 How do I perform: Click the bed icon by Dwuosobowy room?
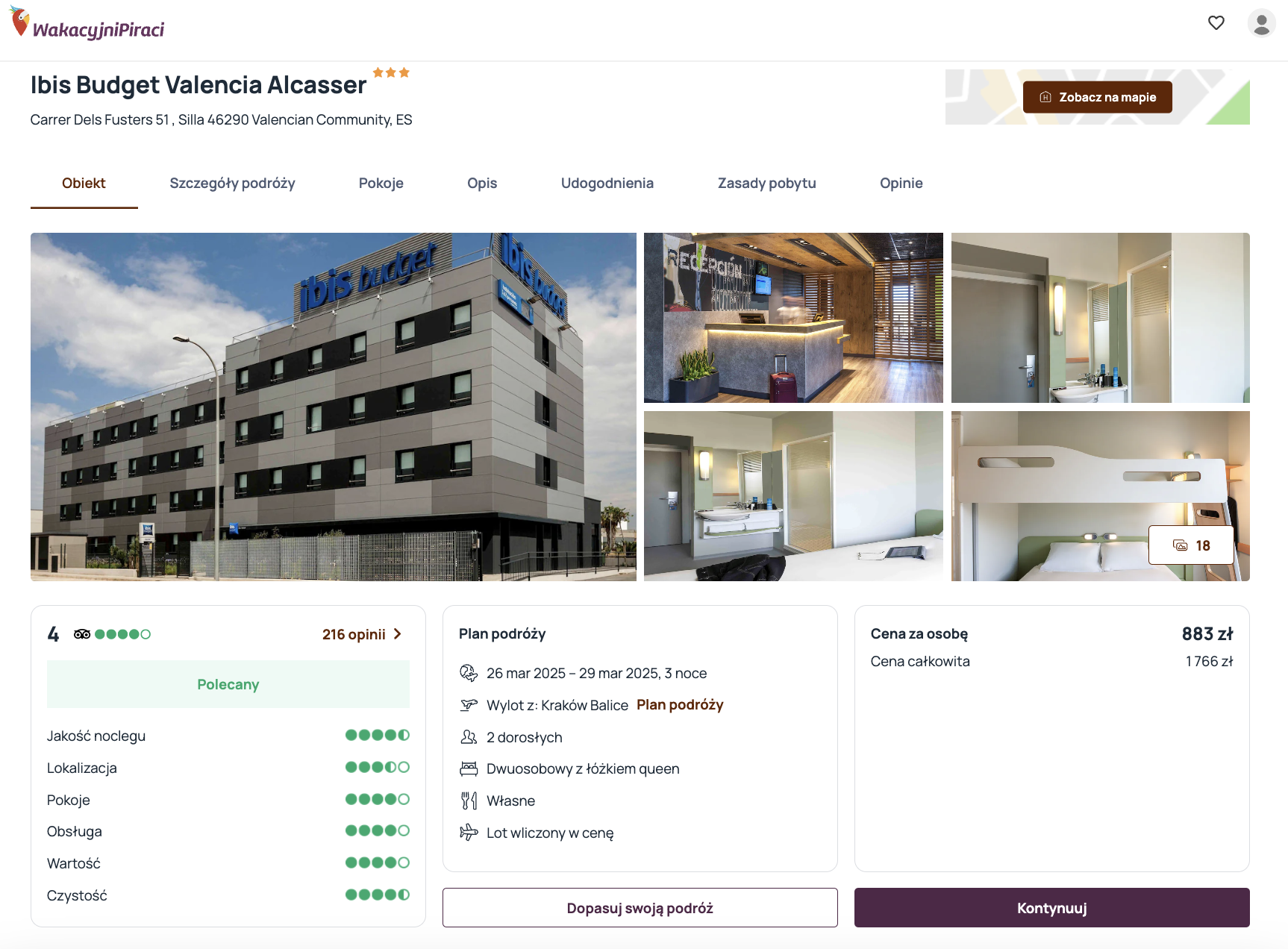(x=469, y=768)
